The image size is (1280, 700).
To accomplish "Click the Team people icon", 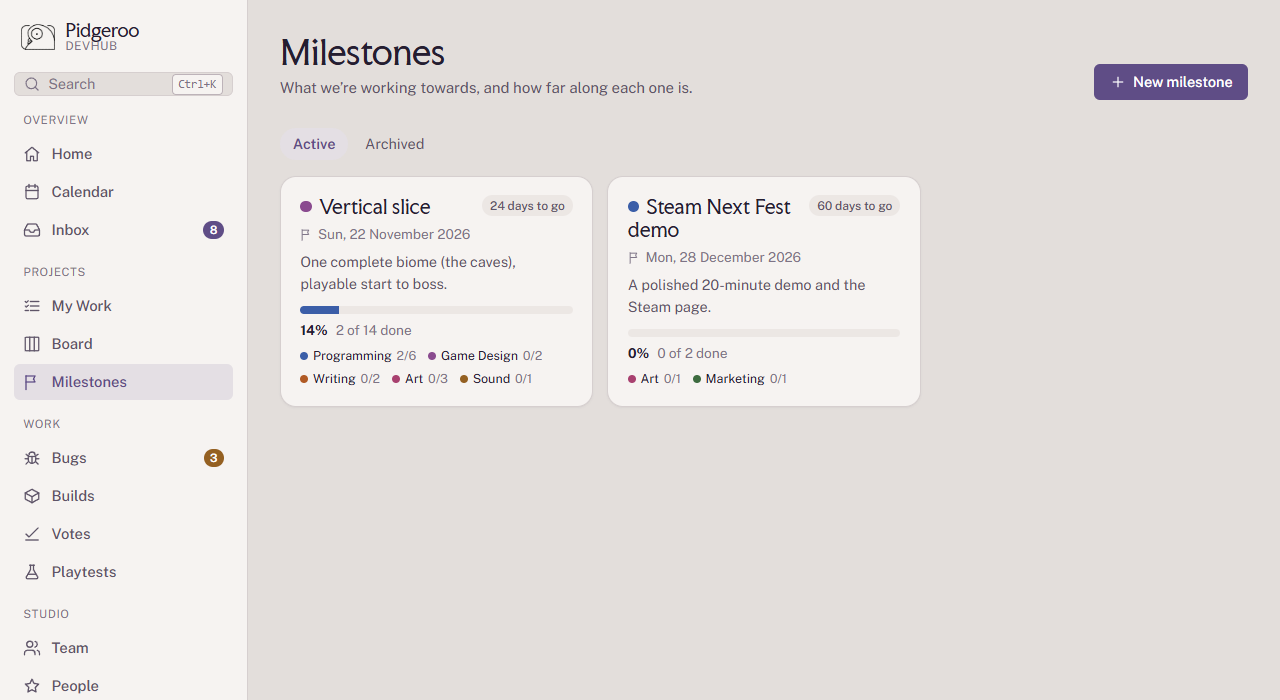I will (32, 648).
